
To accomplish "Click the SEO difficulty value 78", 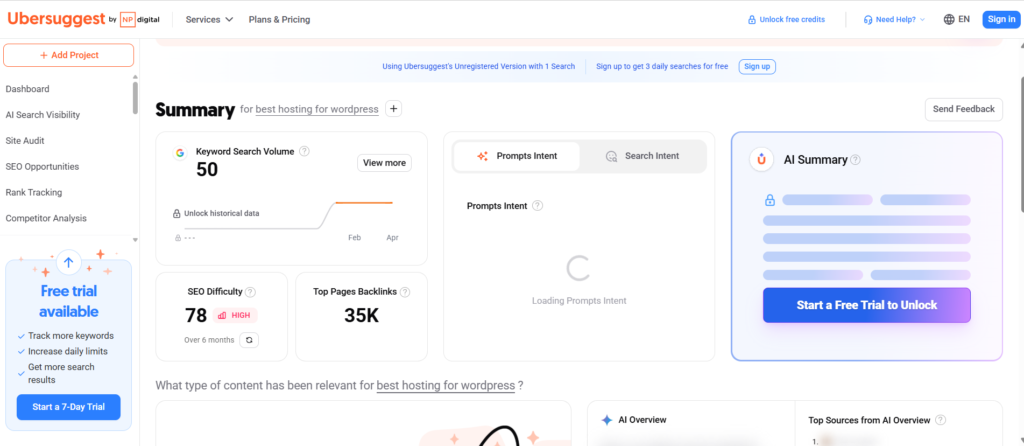I will tap(196, 315).
